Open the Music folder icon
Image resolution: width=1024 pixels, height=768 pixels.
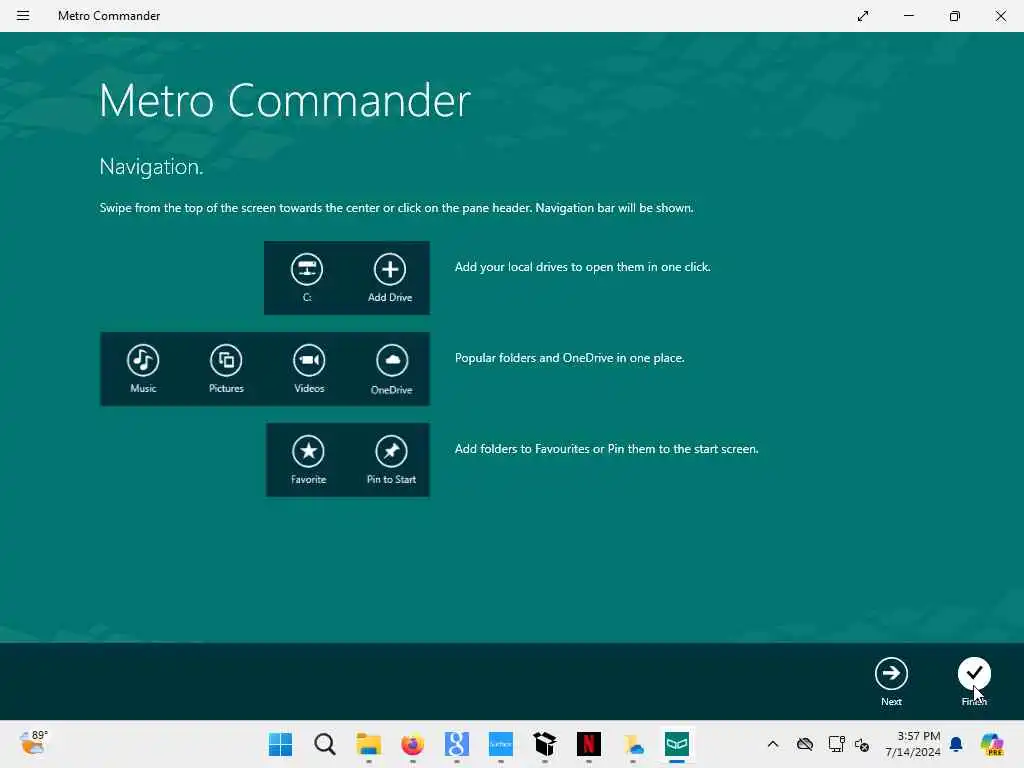[x=143, y=360]
